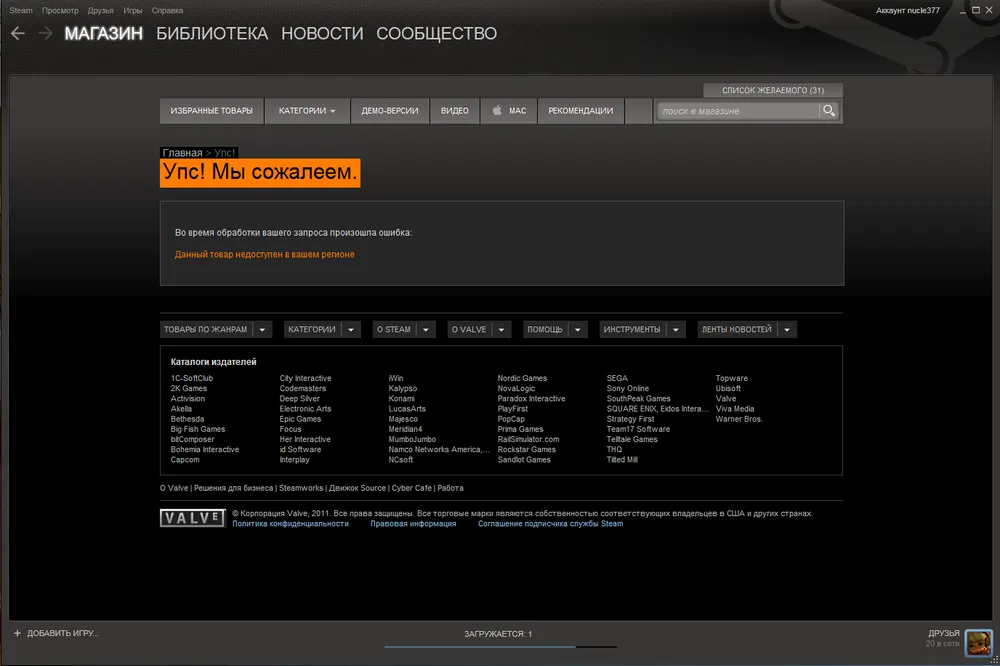Expand ТОВАРЫ ПО ЖАНРАМ dropdown arrow
Screen dimensions: 1000x666
(262, 329)
